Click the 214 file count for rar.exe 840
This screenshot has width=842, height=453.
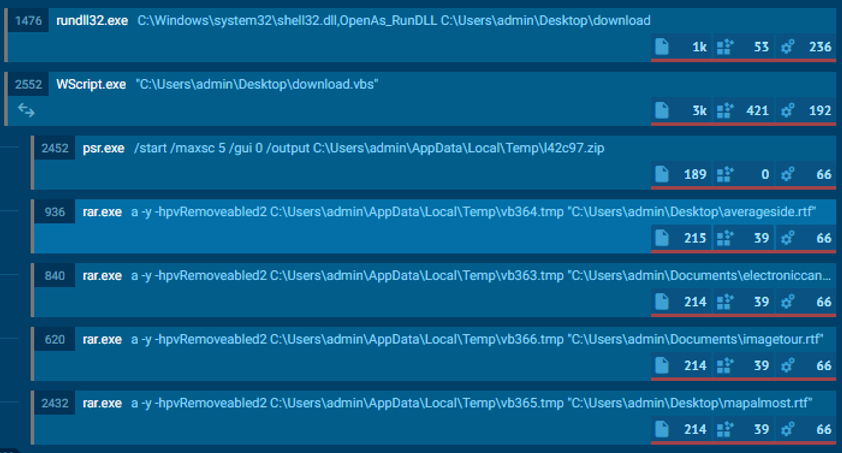695,302
